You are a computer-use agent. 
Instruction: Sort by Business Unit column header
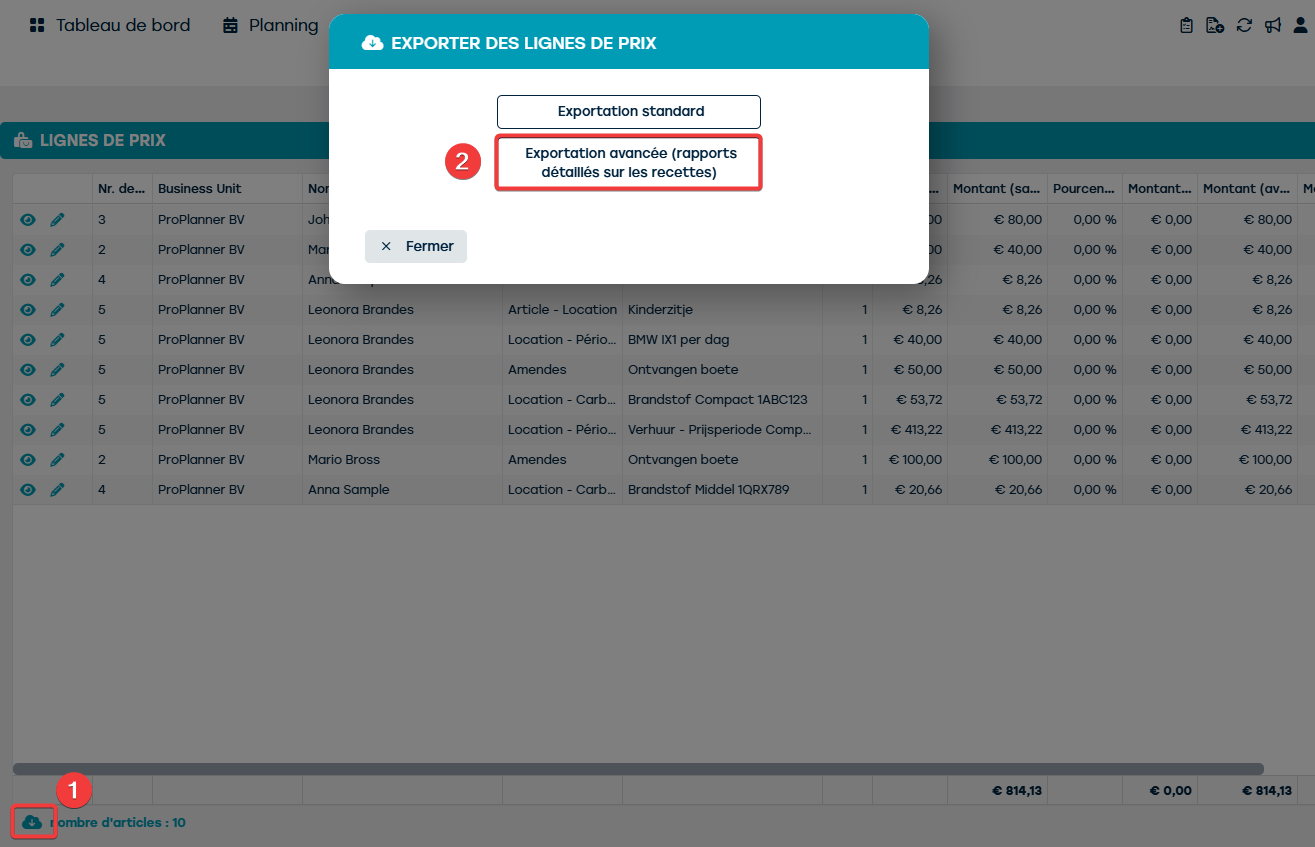coord(227,189)
